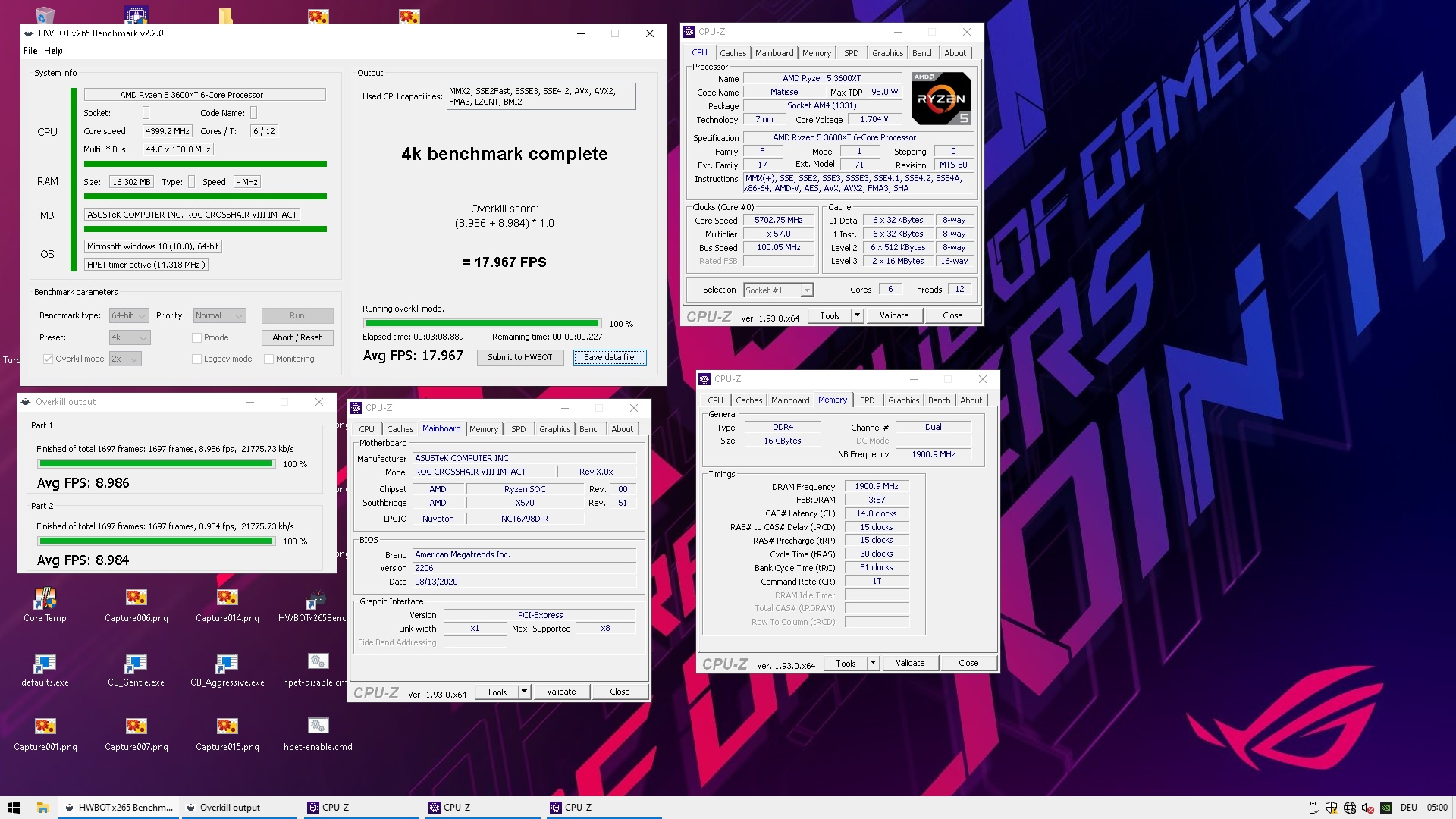Toggle the Overkill mode checkbox
The image size is (1456, 819).
click(x=49, y=359)
